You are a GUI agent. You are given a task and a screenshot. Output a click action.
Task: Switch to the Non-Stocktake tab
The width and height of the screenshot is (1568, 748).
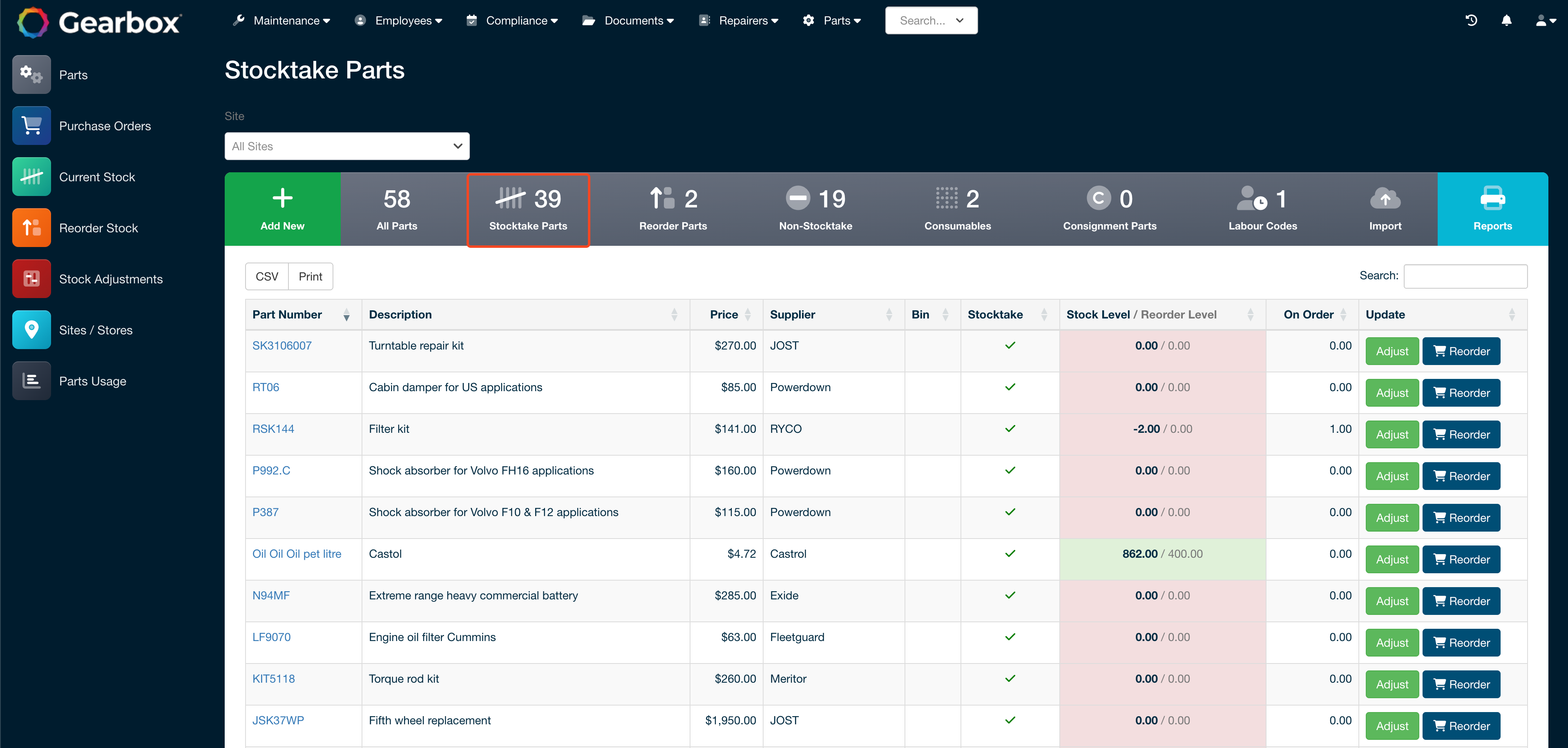click(x=815, y=209)
